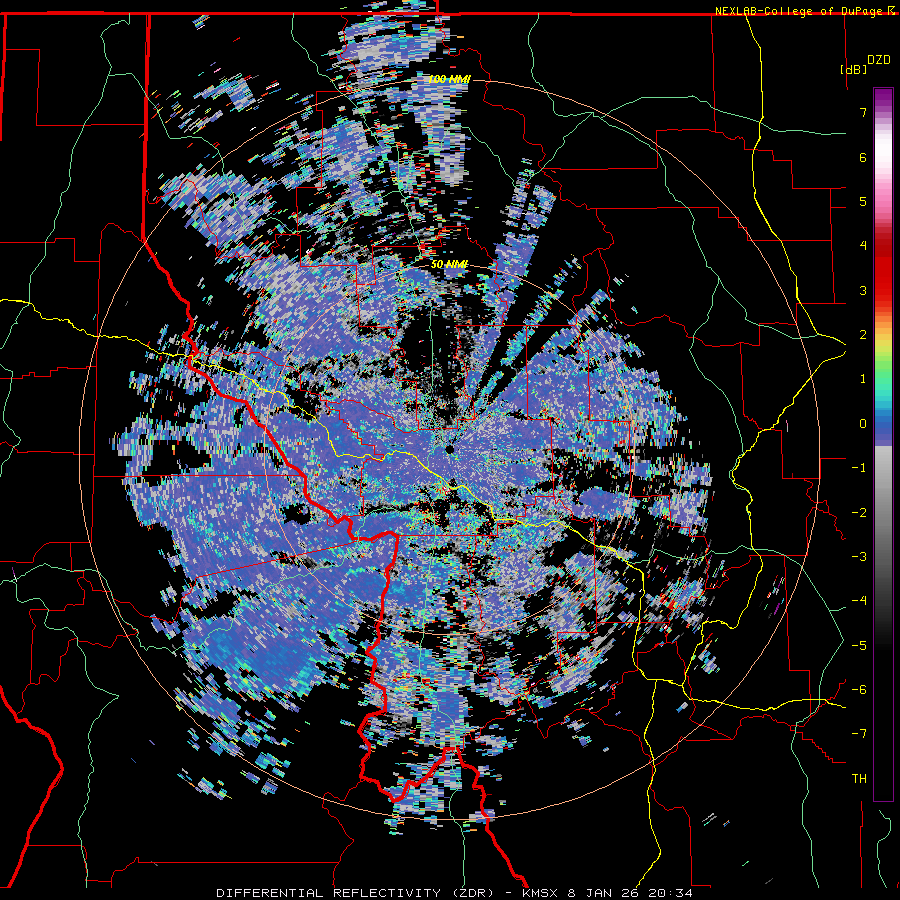
Task: Click the 3 value on color scale
Action: click(x=863, y=290)
